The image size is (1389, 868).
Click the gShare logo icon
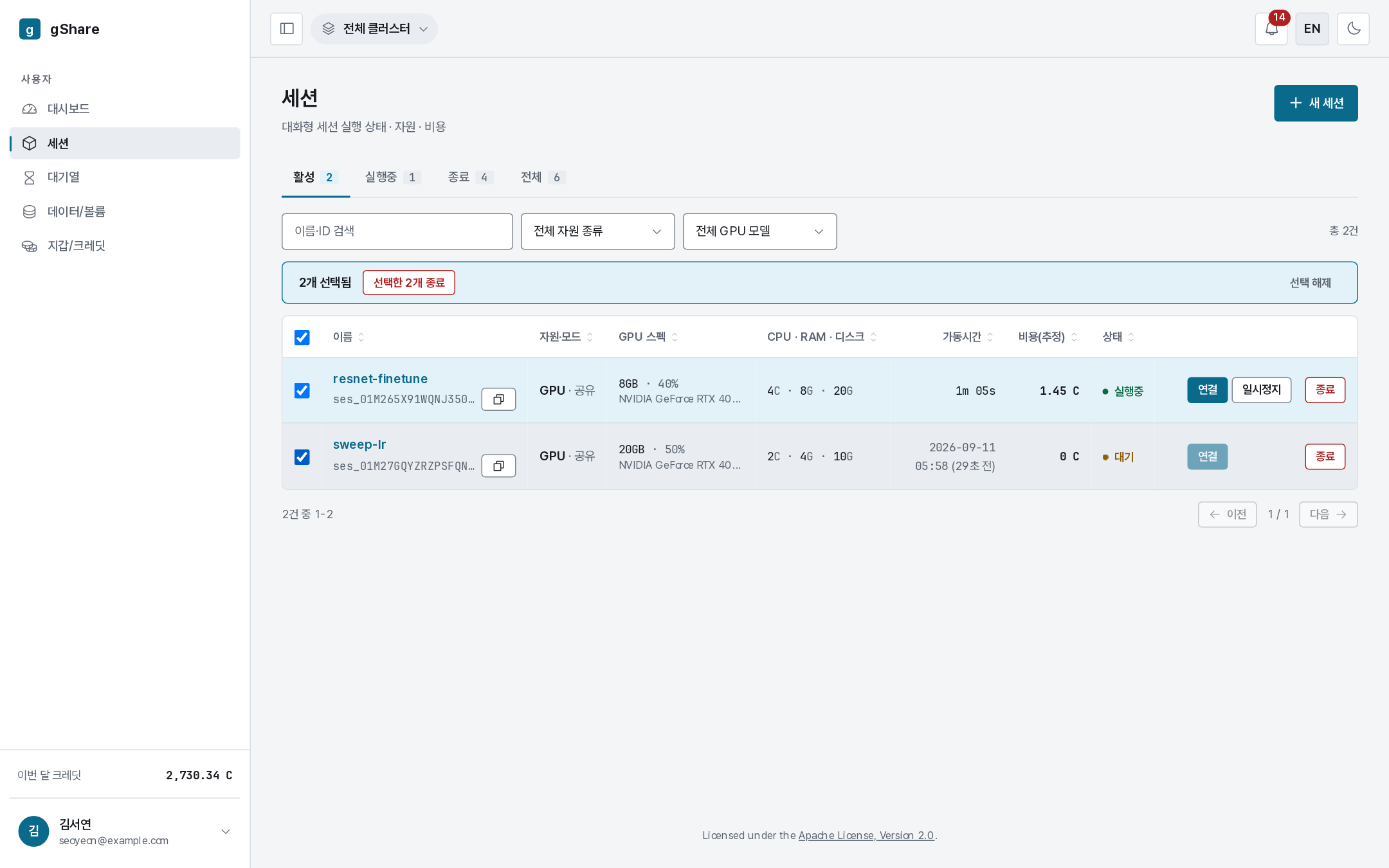pyautogui.click(x=30, y=29)
